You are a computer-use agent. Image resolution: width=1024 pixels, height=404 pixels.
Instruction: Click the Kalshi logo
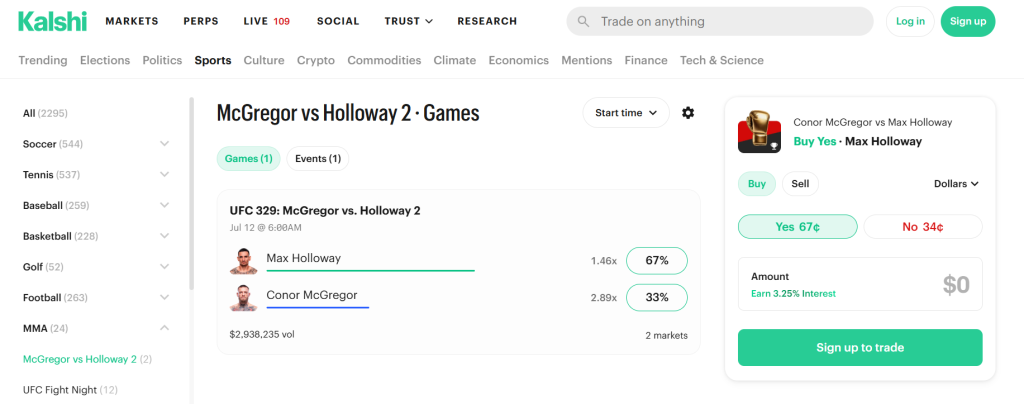coord(52,21)
